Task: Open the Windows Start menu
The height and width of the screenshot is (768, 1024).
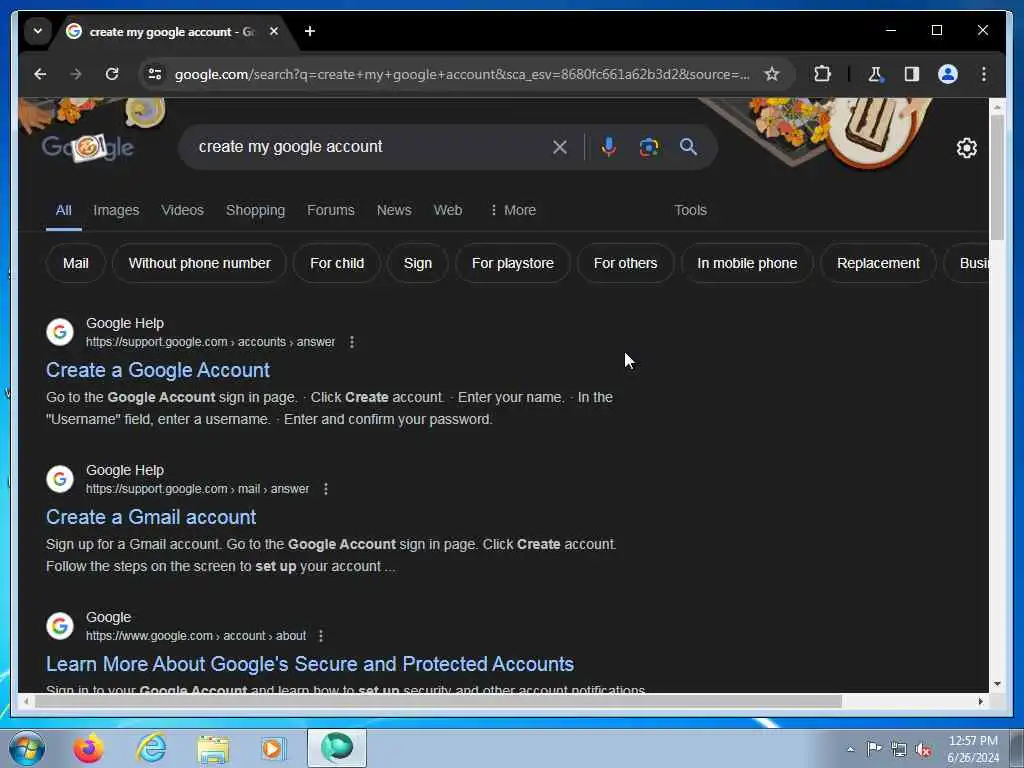Action: pyautogui.click(x=27, y=748)
